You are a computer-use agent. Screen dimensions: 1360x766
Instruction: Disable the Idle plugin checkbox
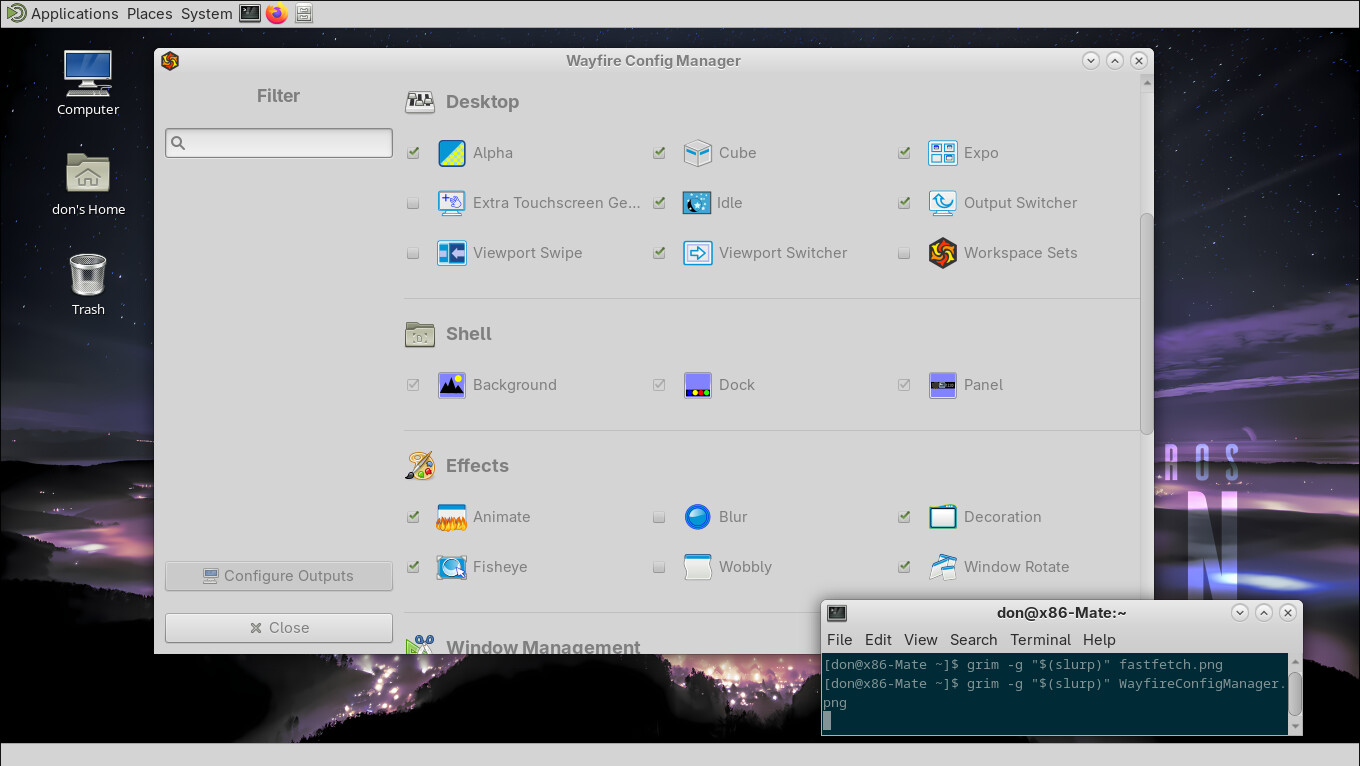[659, 203]
